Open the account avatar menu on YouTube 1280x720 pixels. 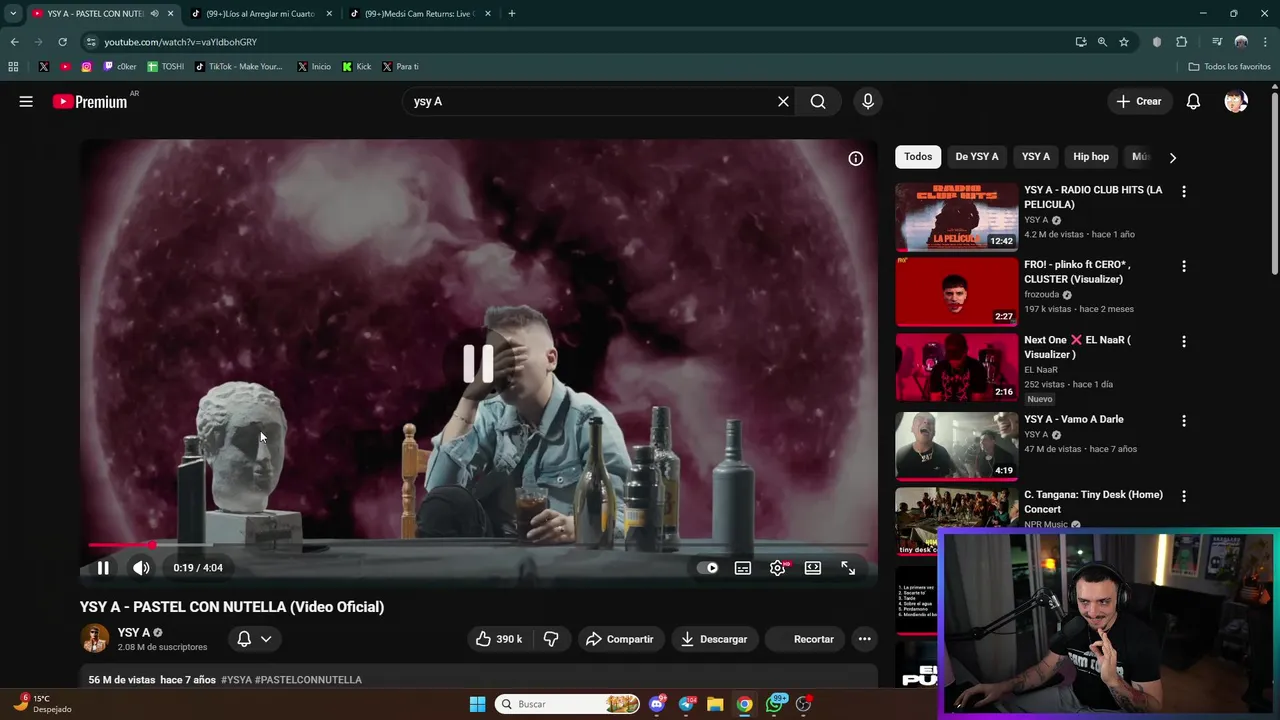(x=1236, y=101)
